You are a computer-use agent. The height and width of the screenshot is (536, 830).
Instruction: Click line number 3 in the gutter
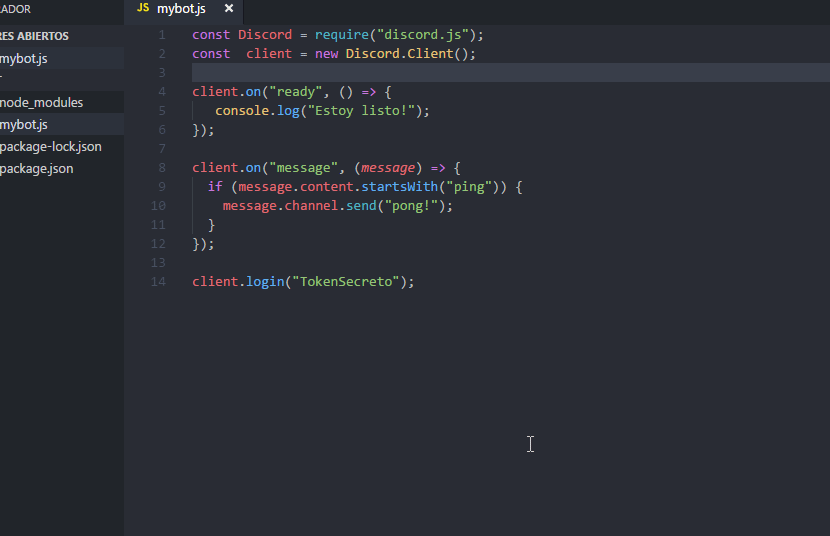162,73
